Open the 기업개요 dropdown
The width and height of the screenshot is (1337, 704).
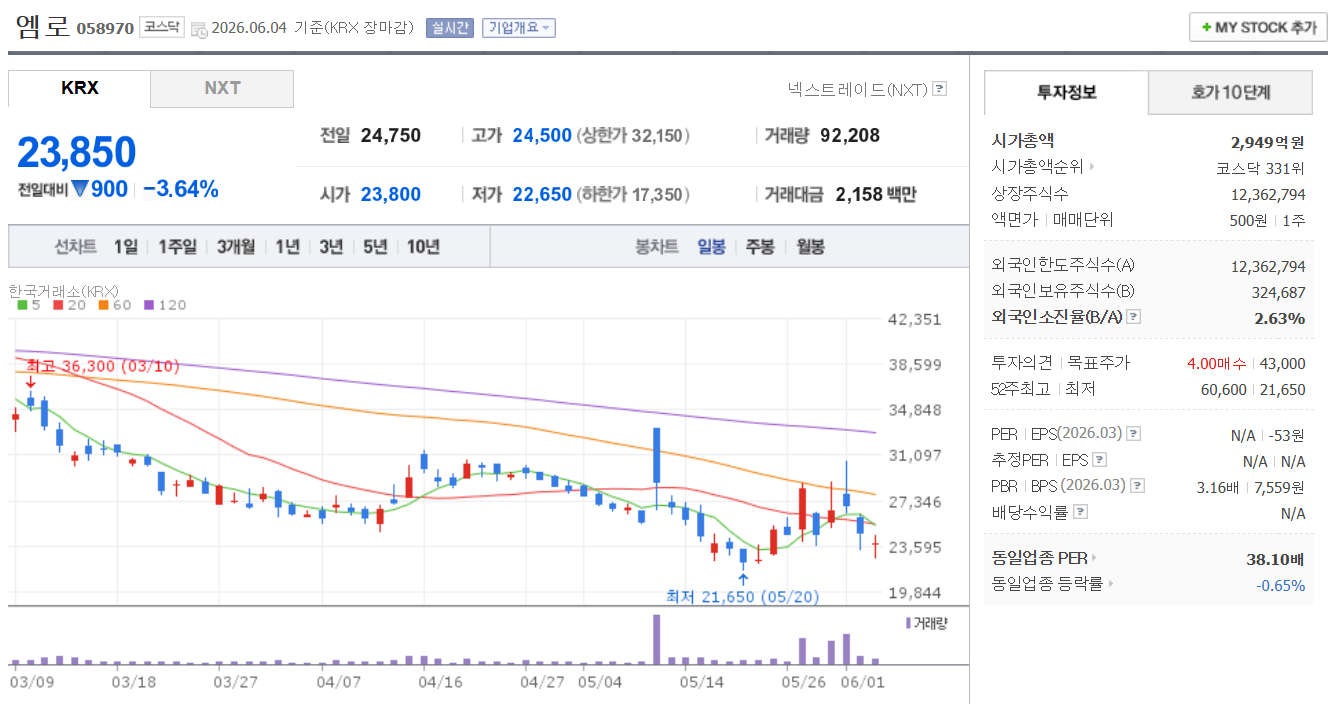(x=518, y=28)
